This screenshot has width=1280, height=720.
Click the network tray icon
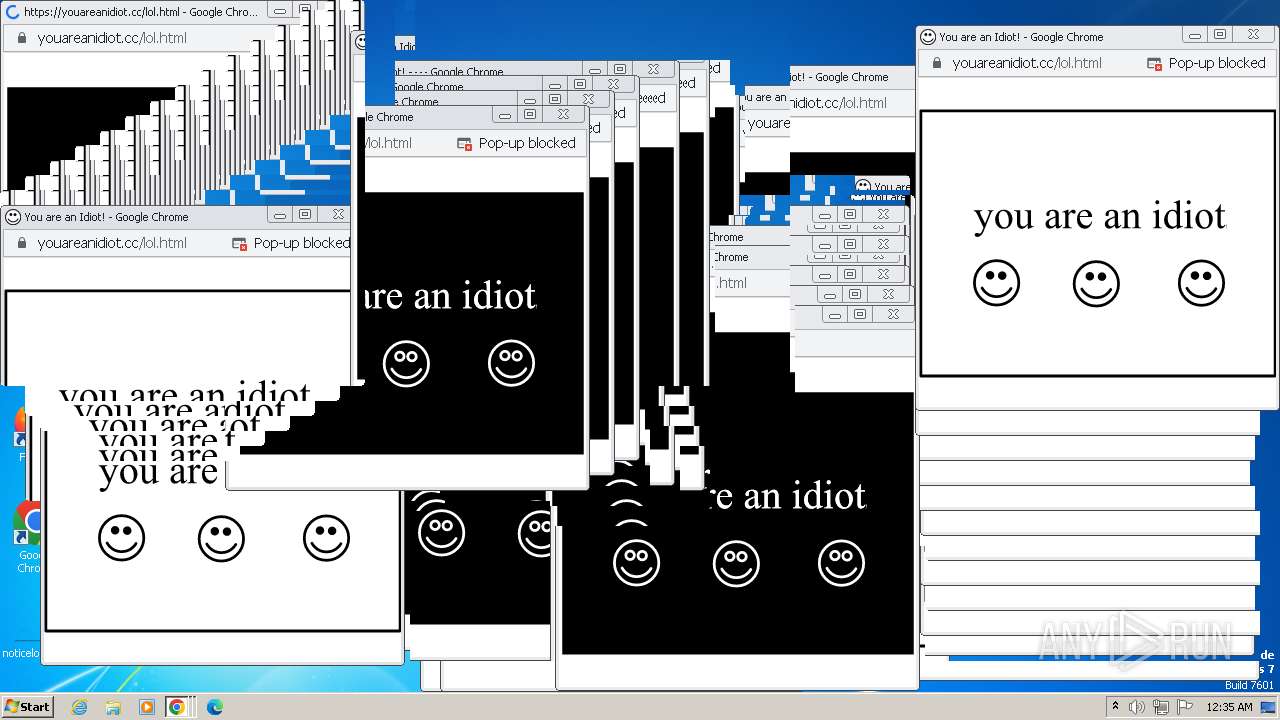[1160, 707]
